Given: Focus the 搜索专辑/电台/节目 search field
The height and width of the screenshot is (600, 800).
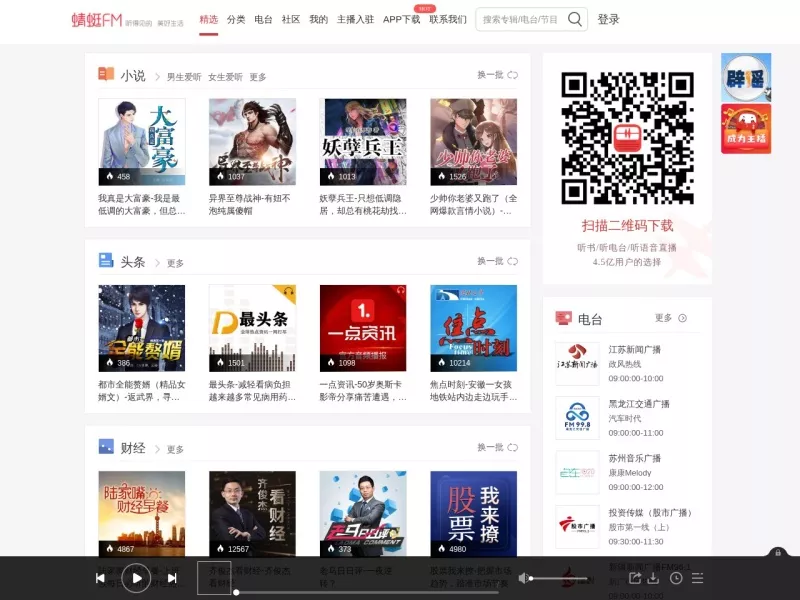Looking at the screenshot, I should (521, 19).
